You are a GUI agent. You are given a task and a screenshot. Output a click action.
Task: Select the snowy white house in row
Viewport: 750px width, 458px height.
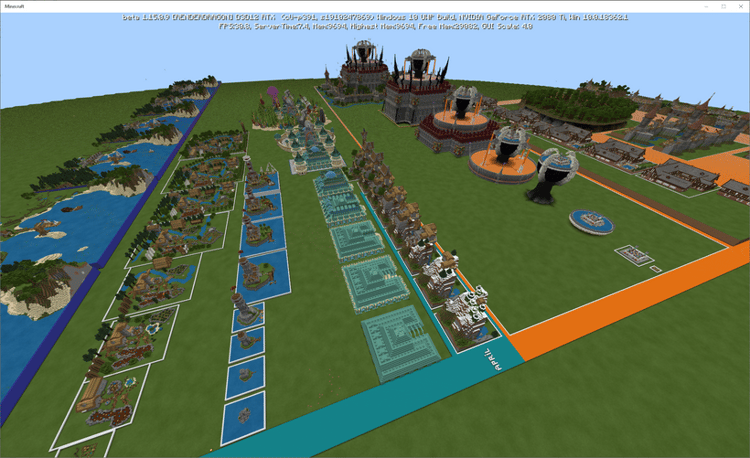click(x=467, y=315)
